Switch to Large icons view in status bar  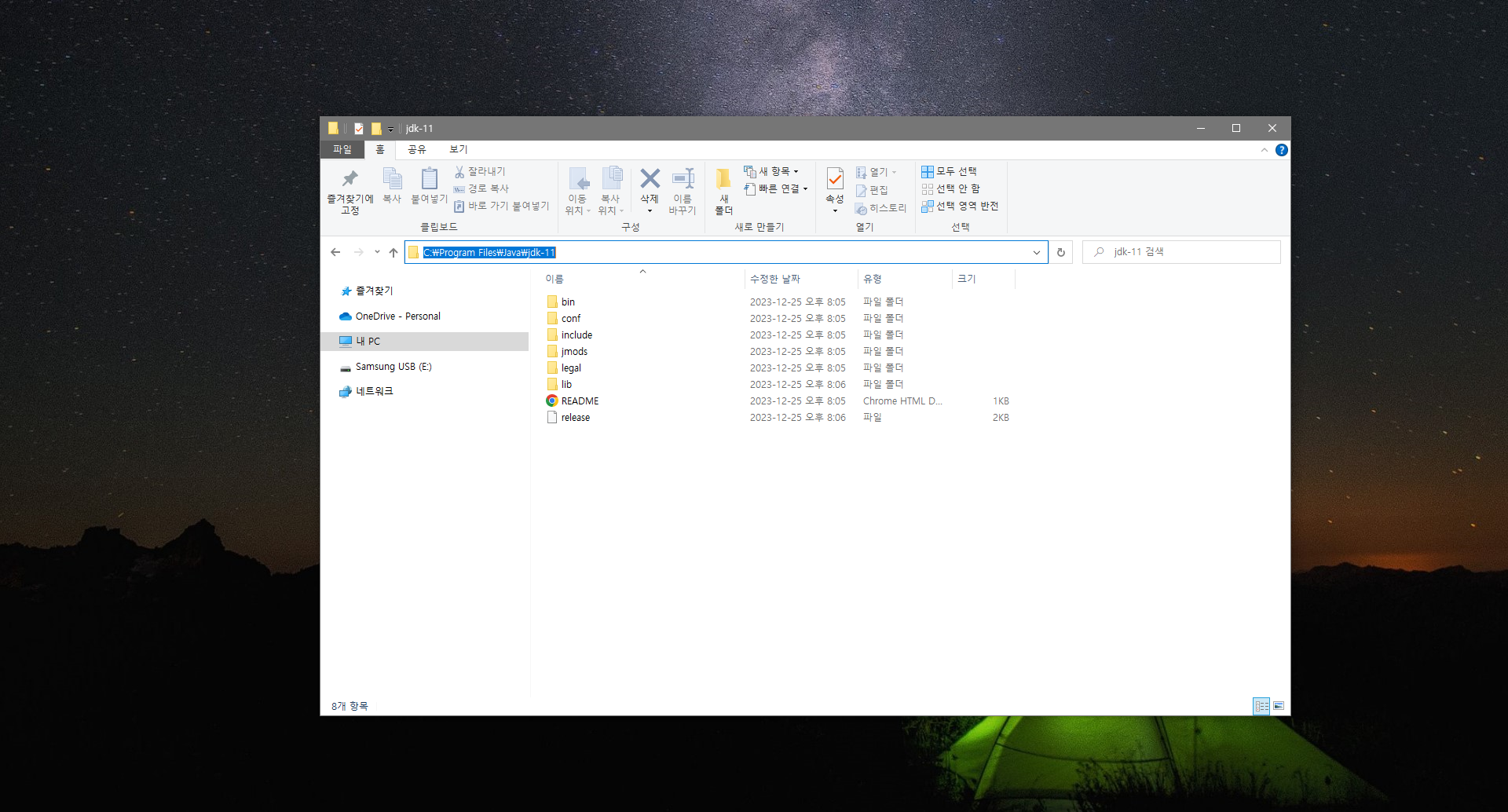pos(1279,706)
